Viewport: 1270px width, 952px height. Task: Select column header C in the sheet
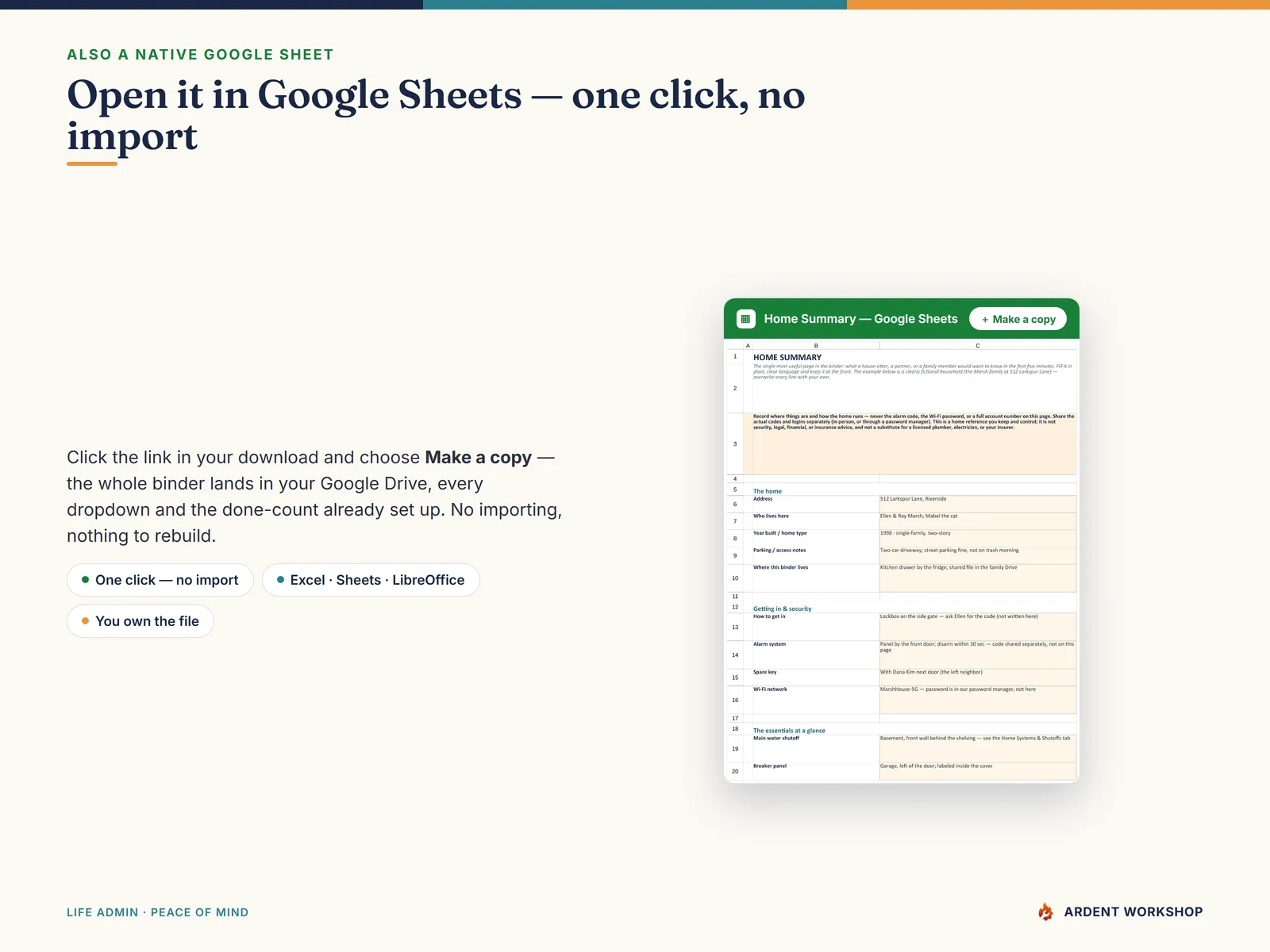[x=978, y=346]
